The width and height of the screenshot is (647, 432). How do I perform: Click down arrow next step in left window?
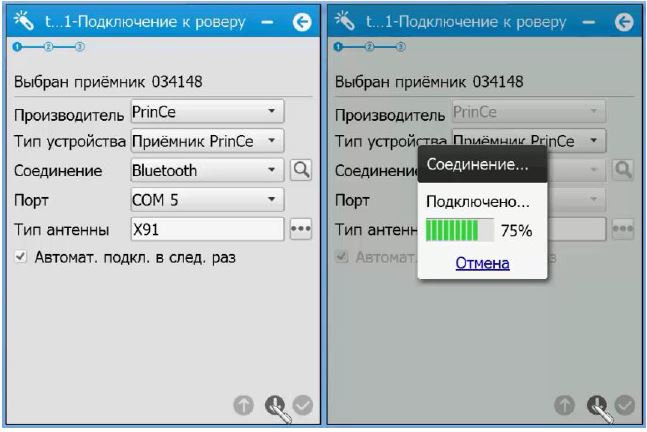274,405
